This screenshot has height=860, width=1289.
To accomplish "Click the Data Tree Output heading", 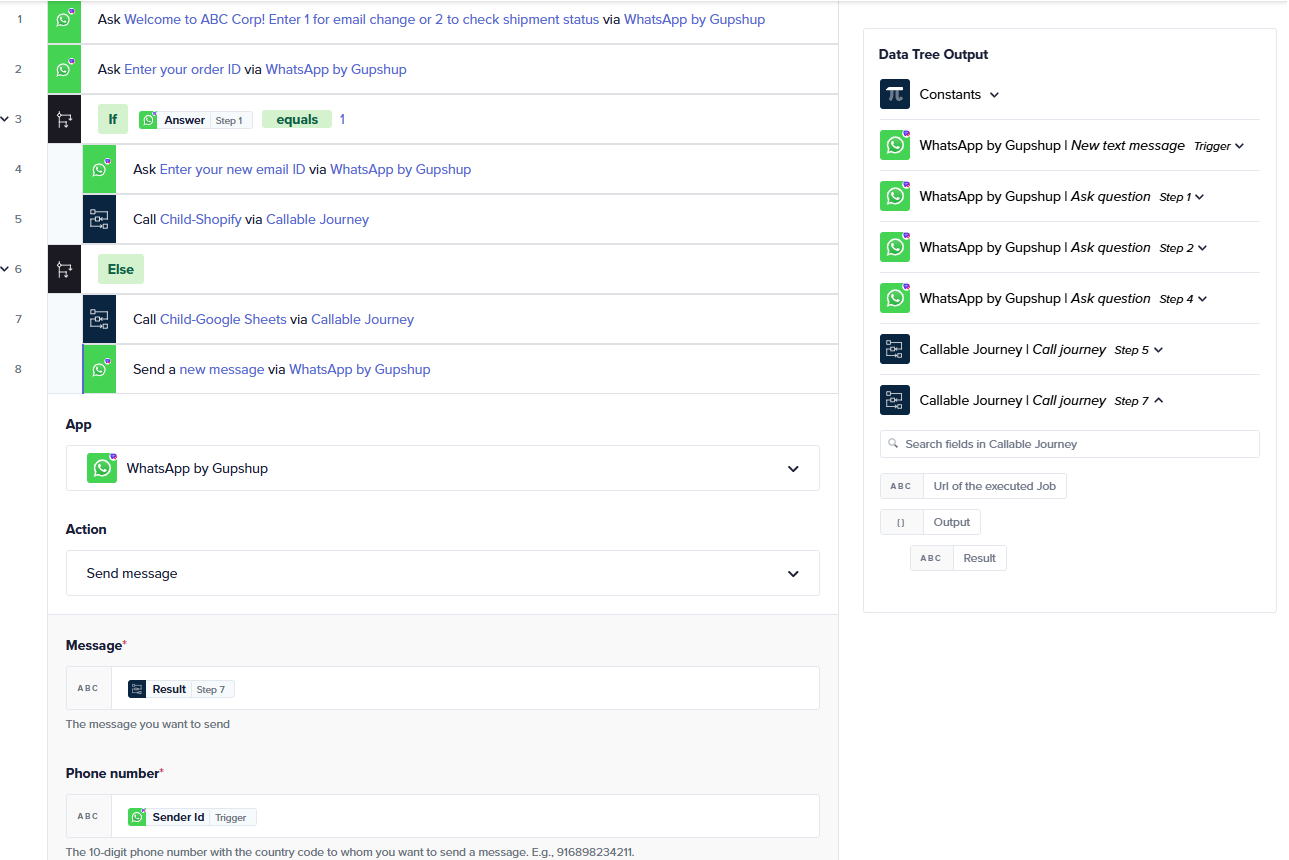I will click(933, 54).
